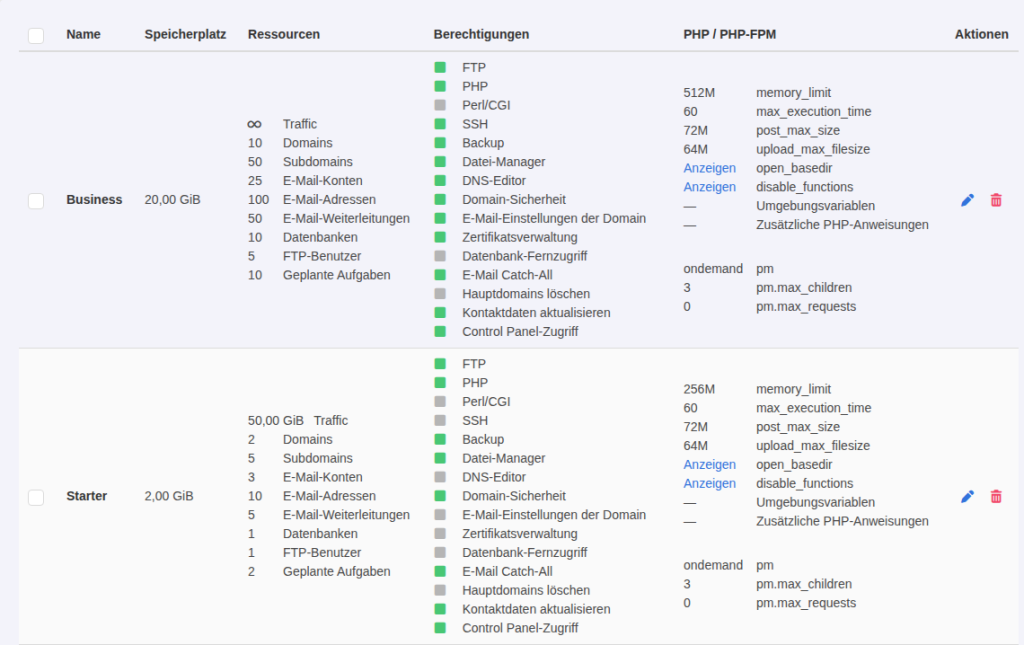
Task: Delete the Starter plan via trash icon
Action: click(x=996, y=497)
